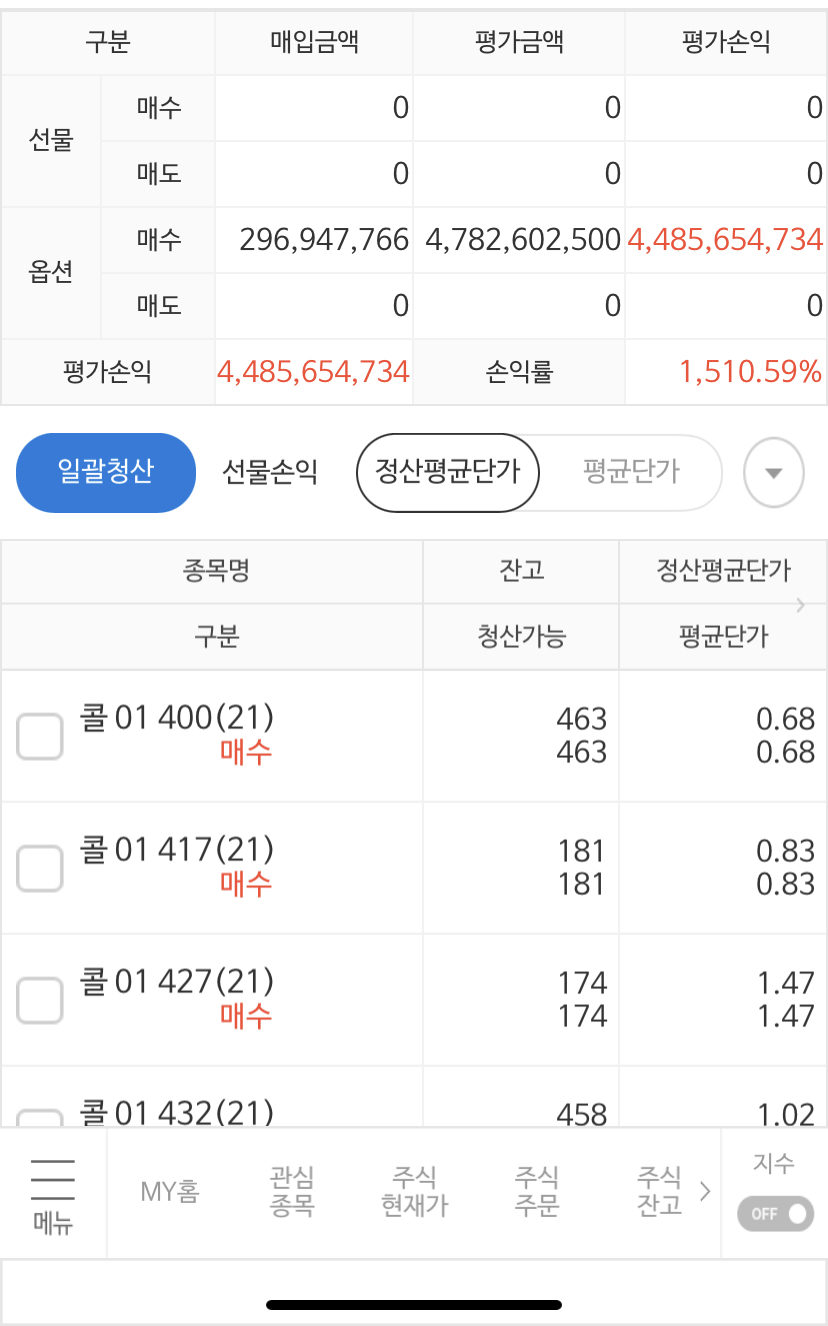Navigate to 주식주문 tab

(536, 1192)
